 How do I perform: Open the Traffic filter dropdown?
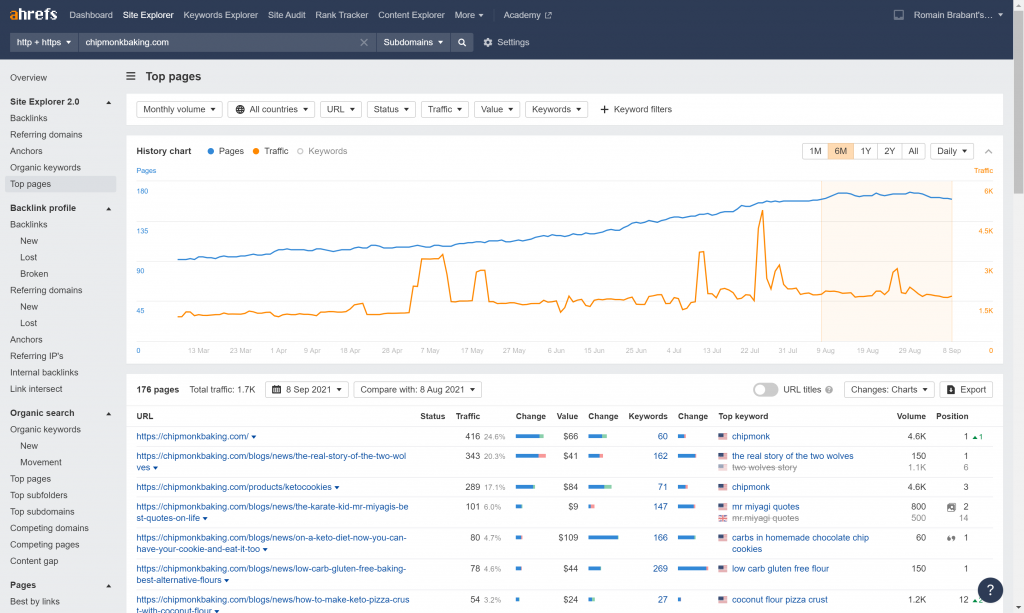[445, 110]
